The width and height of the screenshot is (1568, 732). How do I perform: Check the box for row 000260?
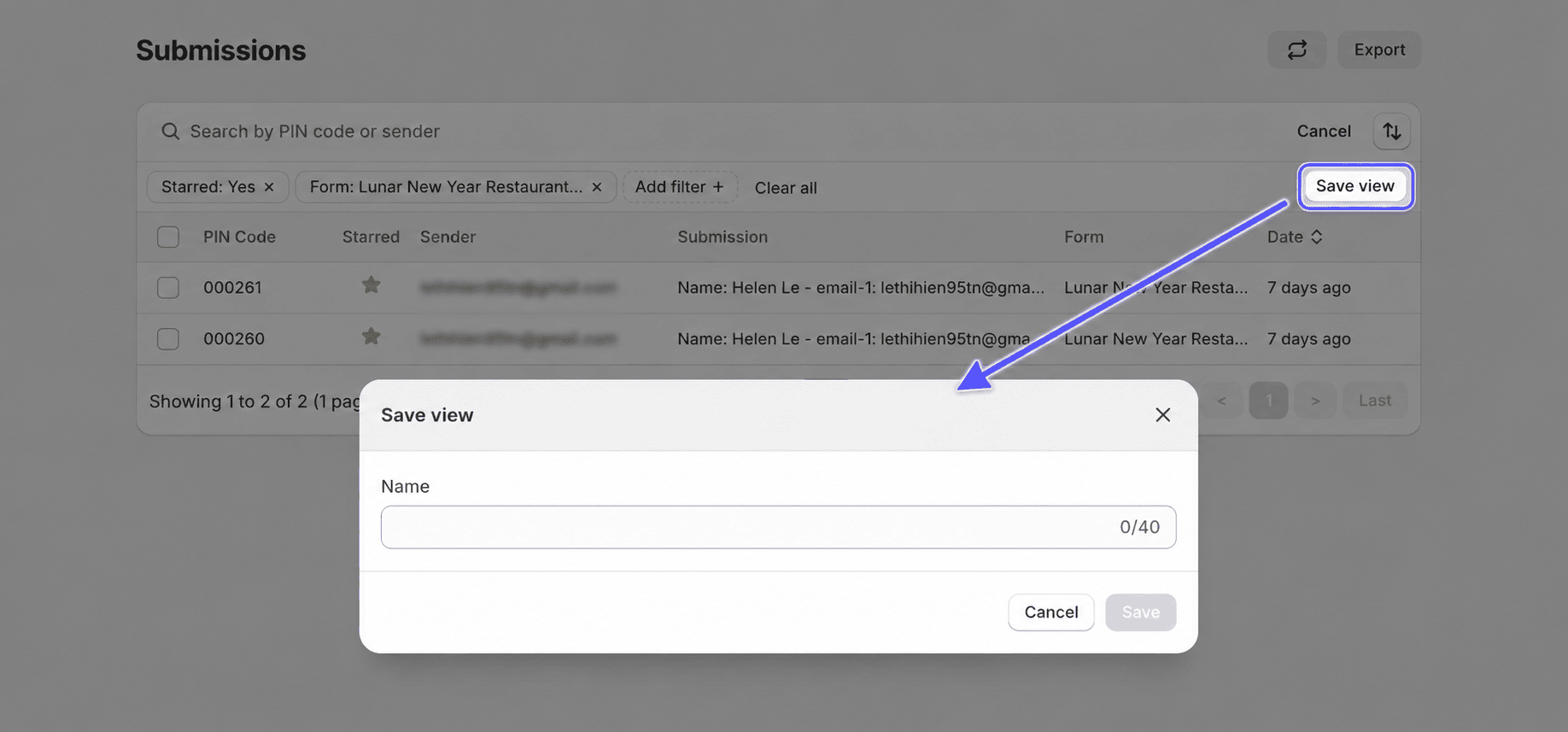(x=168, y=339)
